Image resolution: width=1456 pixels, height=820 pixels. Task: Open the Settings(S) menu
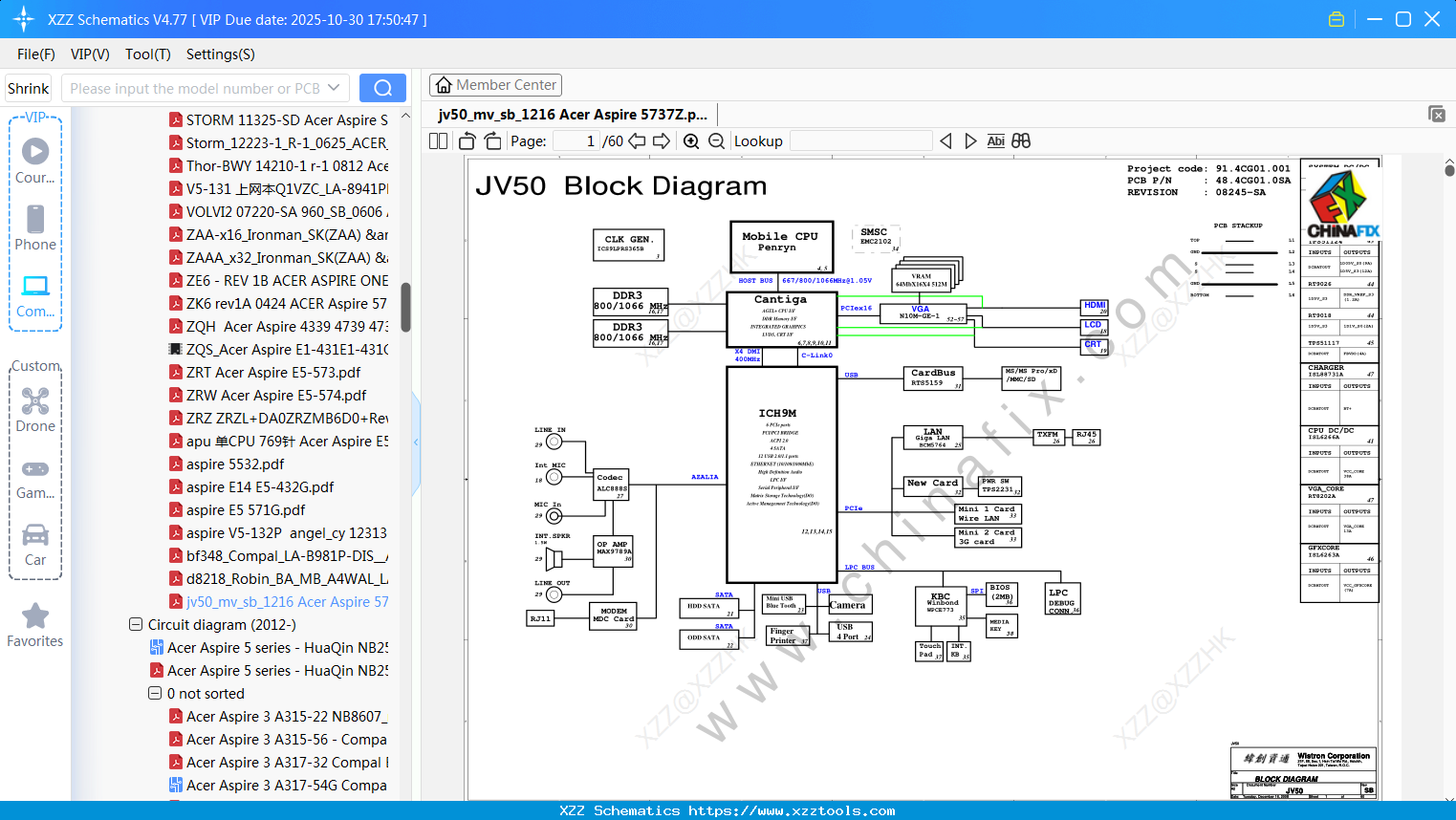point(221,54)
